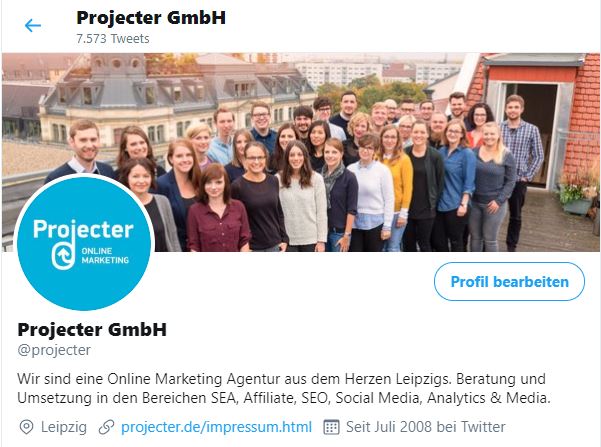
Task: Open the round Projecter profile avatar
Action: pyautogui.click(x=84, y=243)
